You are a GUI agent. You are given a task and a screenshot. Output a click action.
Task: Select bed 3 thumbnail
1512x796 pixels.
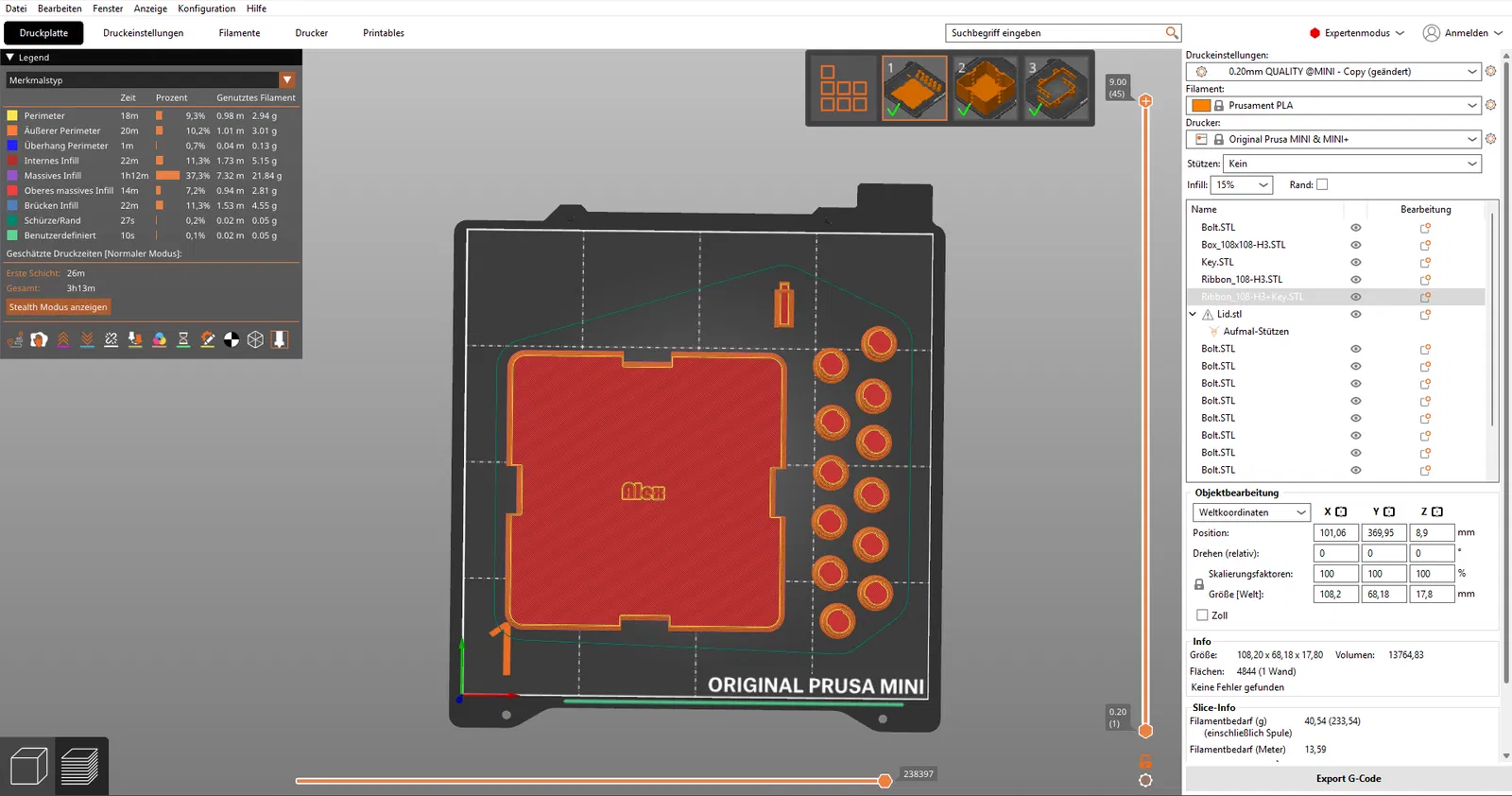tap(1057, 88)
